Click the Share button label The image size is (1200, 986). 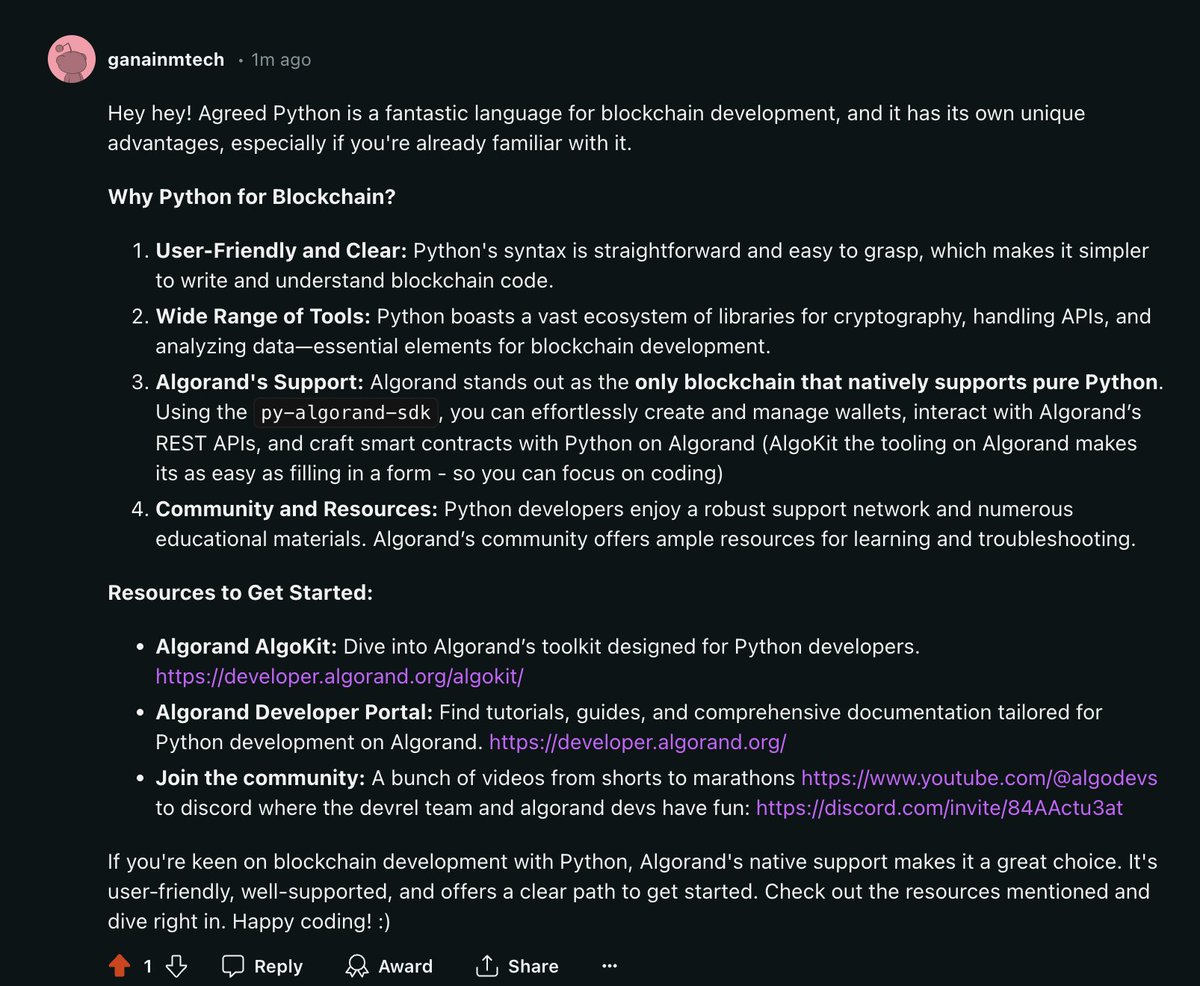(x=533, y=967)
